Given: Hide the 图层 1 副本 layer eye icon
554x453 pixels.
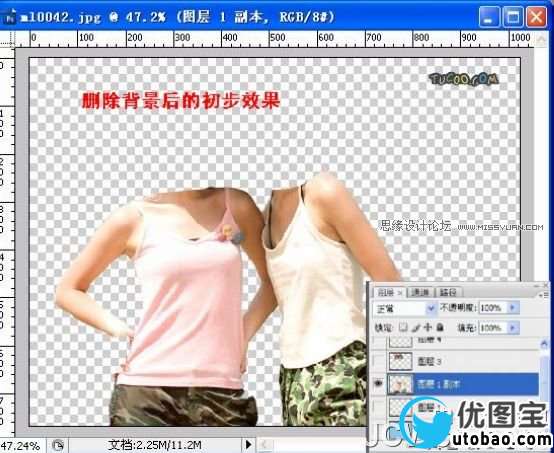Looking at the screenshot, I should pos(378,384).
